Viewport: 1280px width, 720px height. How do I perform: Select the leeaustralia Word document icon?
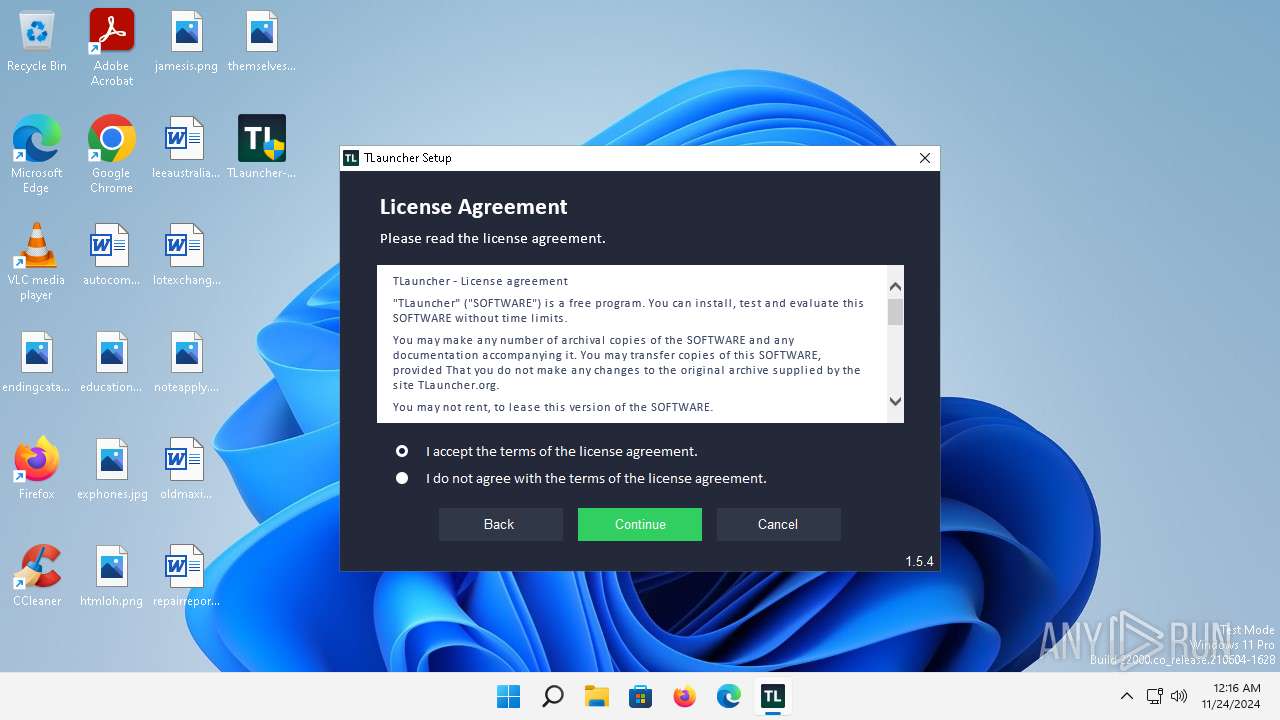[x=187, y=148]
